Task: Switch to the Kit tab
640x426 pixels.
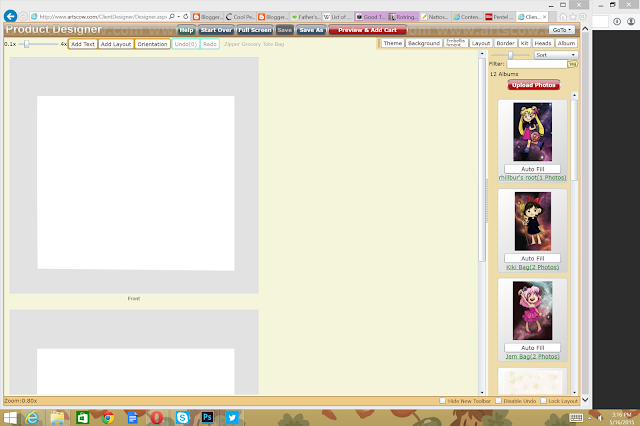Action: click(524, 43)
